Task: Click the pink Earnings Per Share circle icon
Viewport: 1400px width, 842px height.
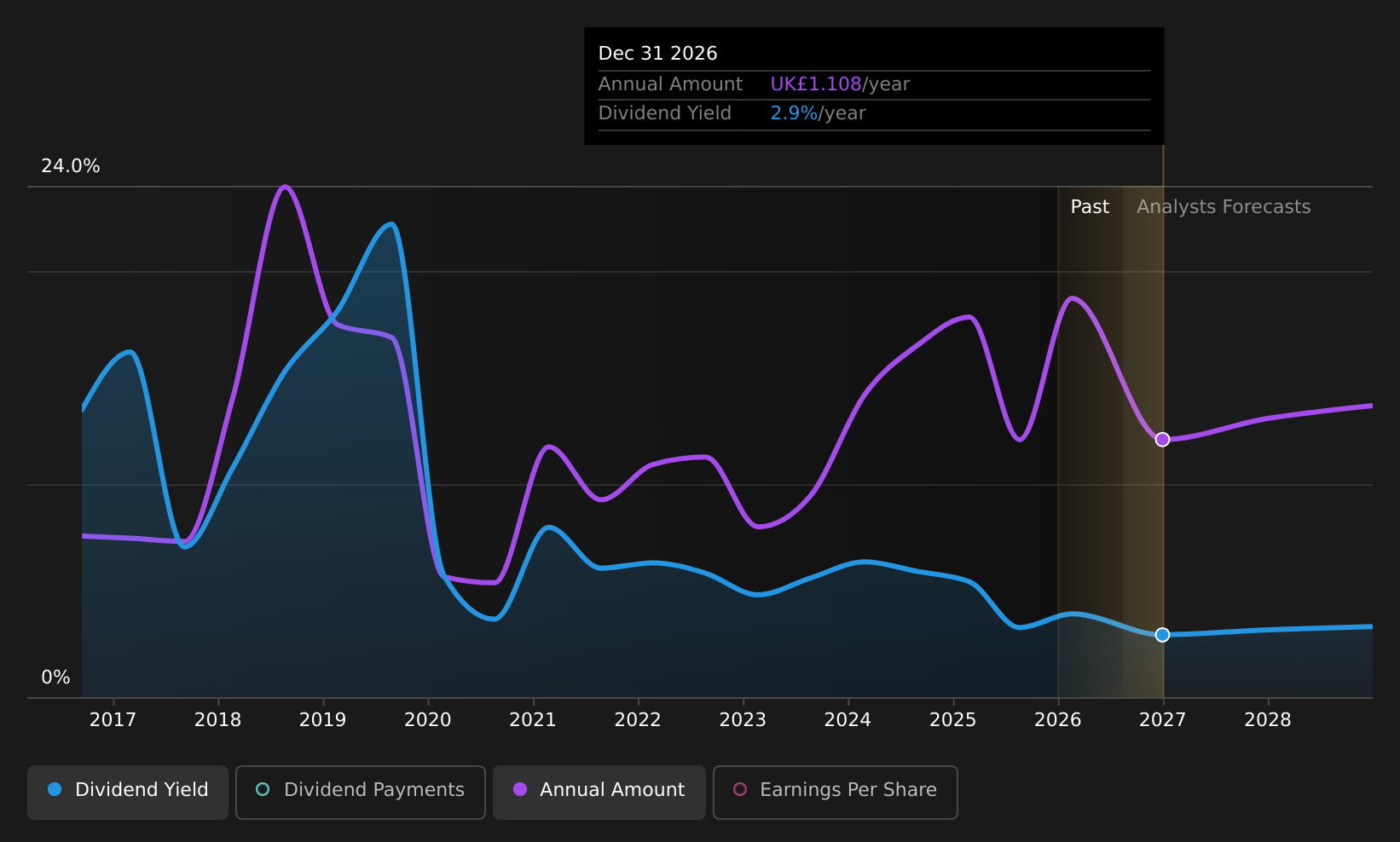Action: click(740, 789)
